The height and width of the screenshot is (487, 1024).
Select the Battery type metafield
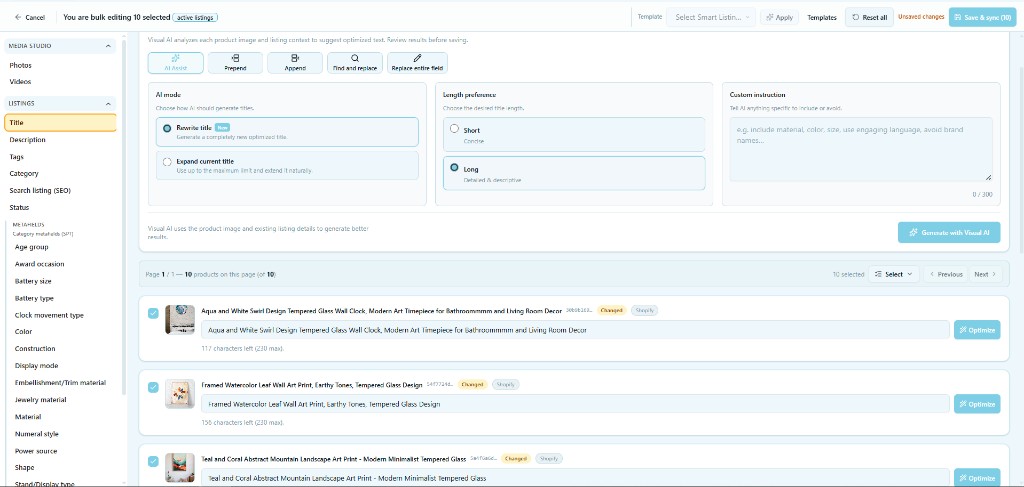[34, 298]
